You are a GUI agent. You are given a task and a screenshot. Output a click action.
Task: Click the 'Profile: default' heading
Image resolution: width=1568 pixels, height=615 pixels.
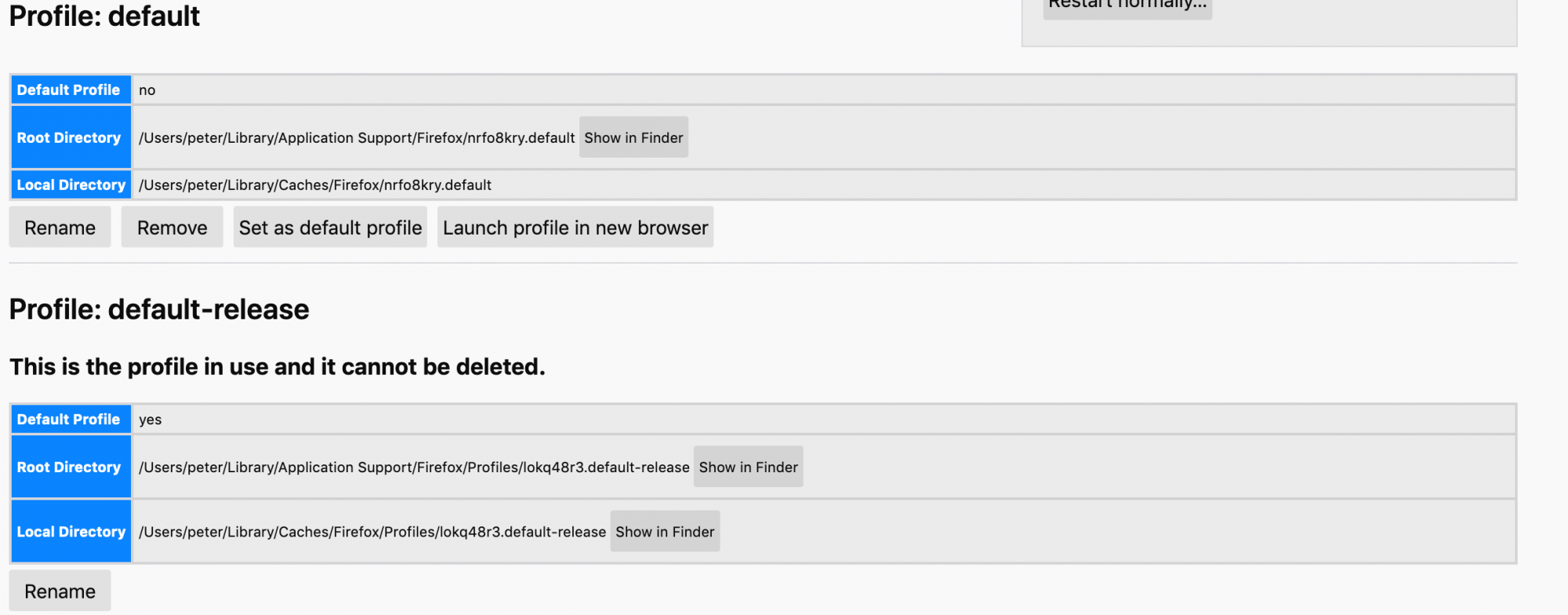pos(104,16)
